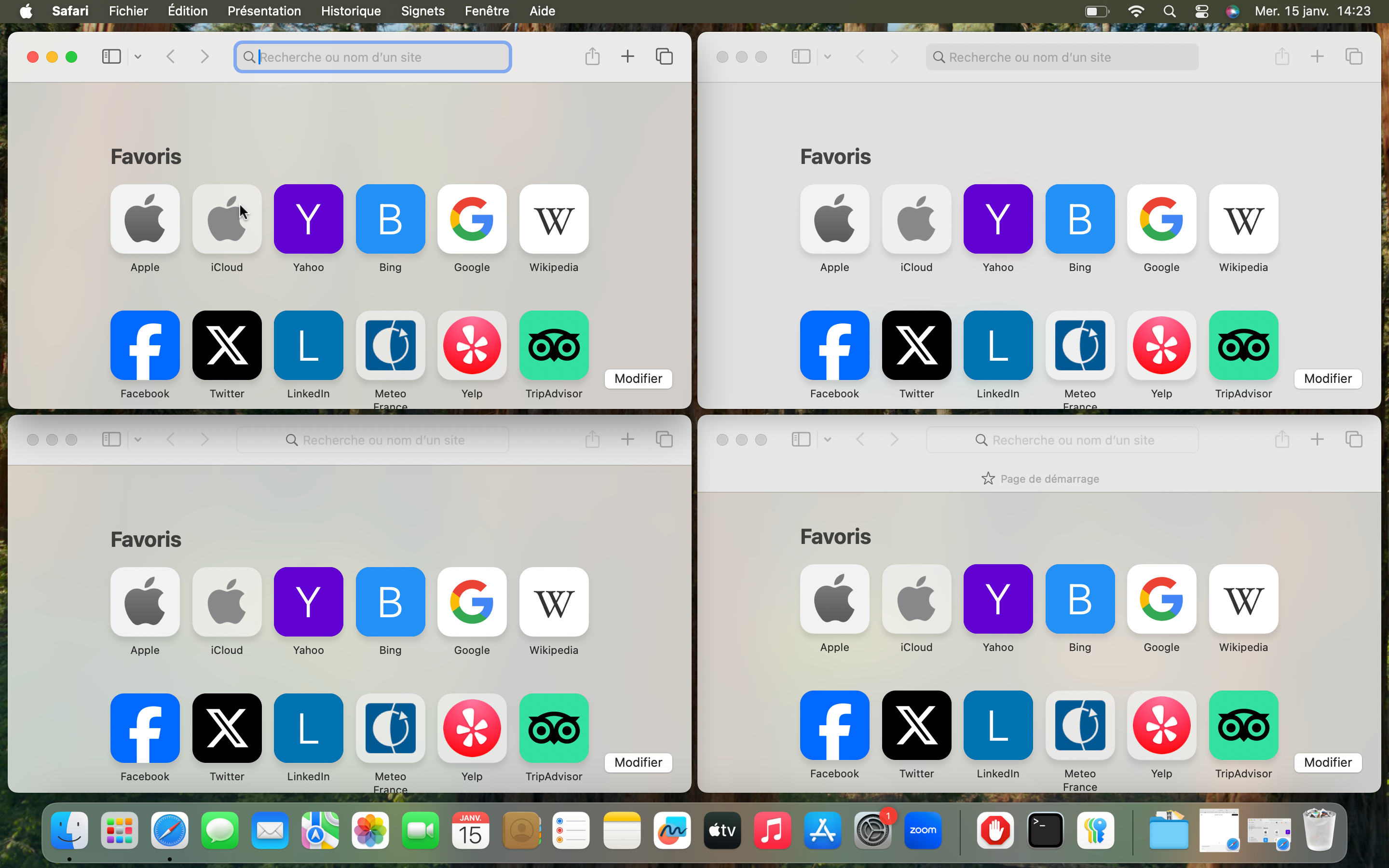Open new tab in top-right Safari window
The height and width of the screenshot is (868, 1389).
tap(1317, 56)
